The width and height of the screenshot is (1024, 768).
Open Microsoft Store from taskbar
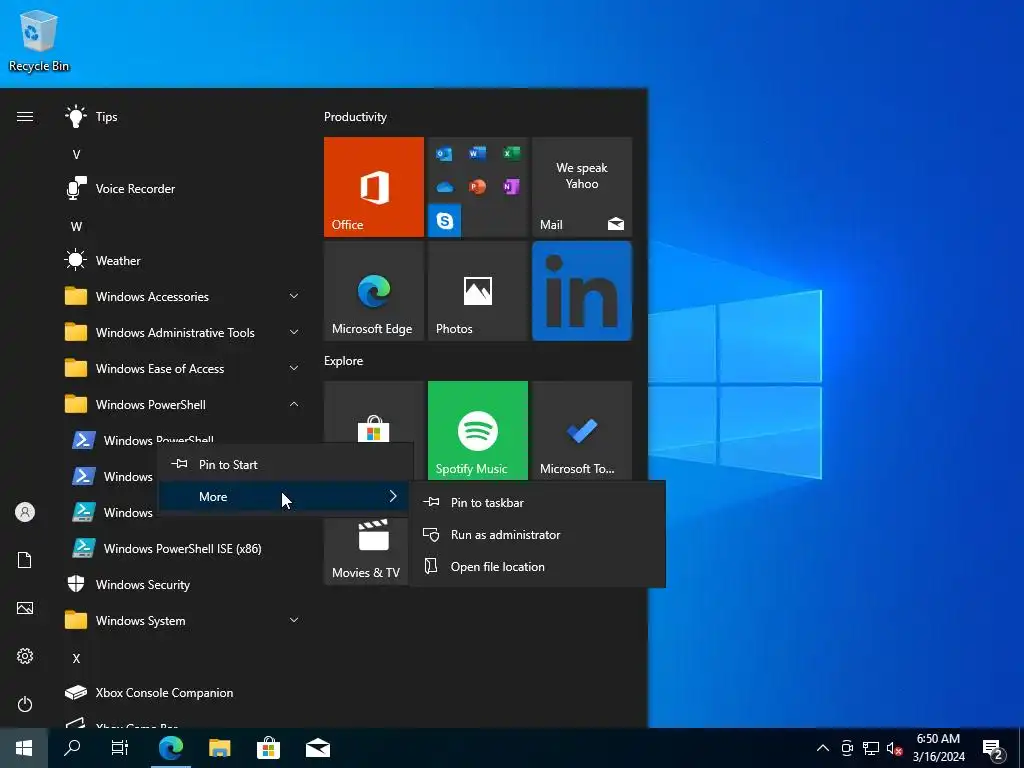268,748
